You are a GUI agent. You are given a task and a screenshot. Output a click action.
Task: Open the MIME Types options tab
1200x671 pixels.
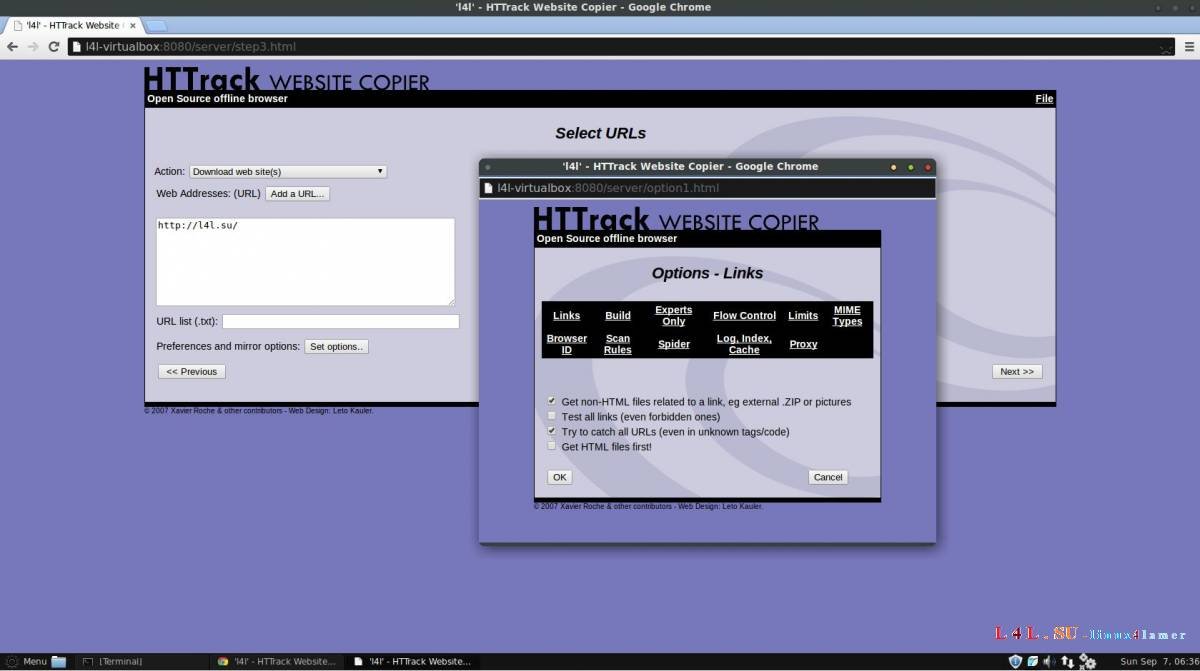(x=847, y=315)
